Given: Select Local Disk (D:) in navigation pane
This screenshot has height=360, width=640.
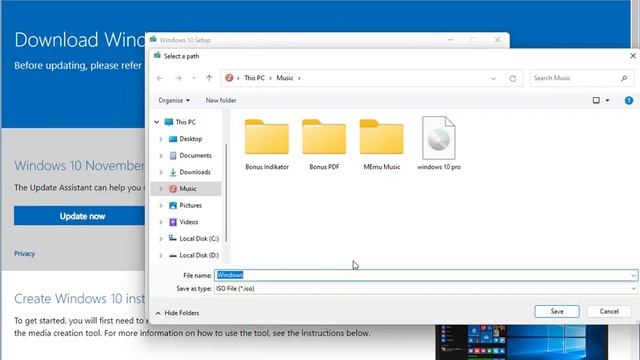Looking at the screenshot, I should (199, 256).
